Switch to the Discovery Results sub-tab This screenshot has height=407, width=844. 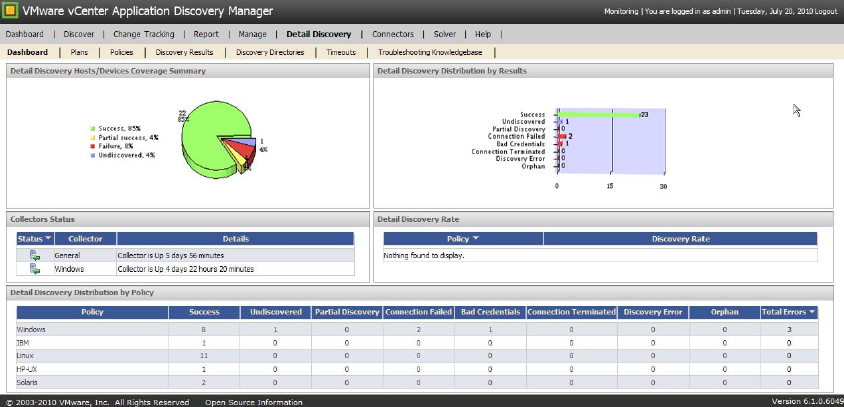click(x=185, y=52)
